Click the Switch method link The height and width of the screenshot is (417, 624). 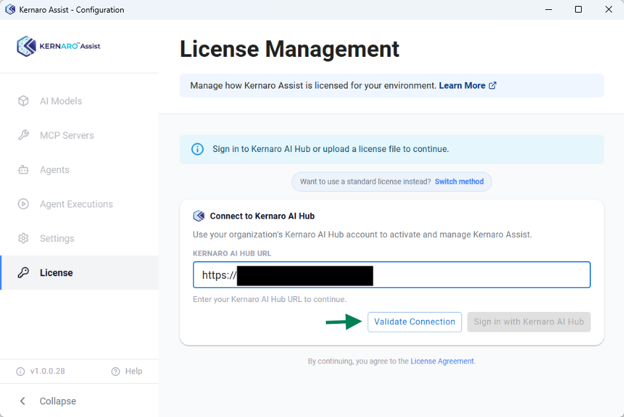coord(459,181)
